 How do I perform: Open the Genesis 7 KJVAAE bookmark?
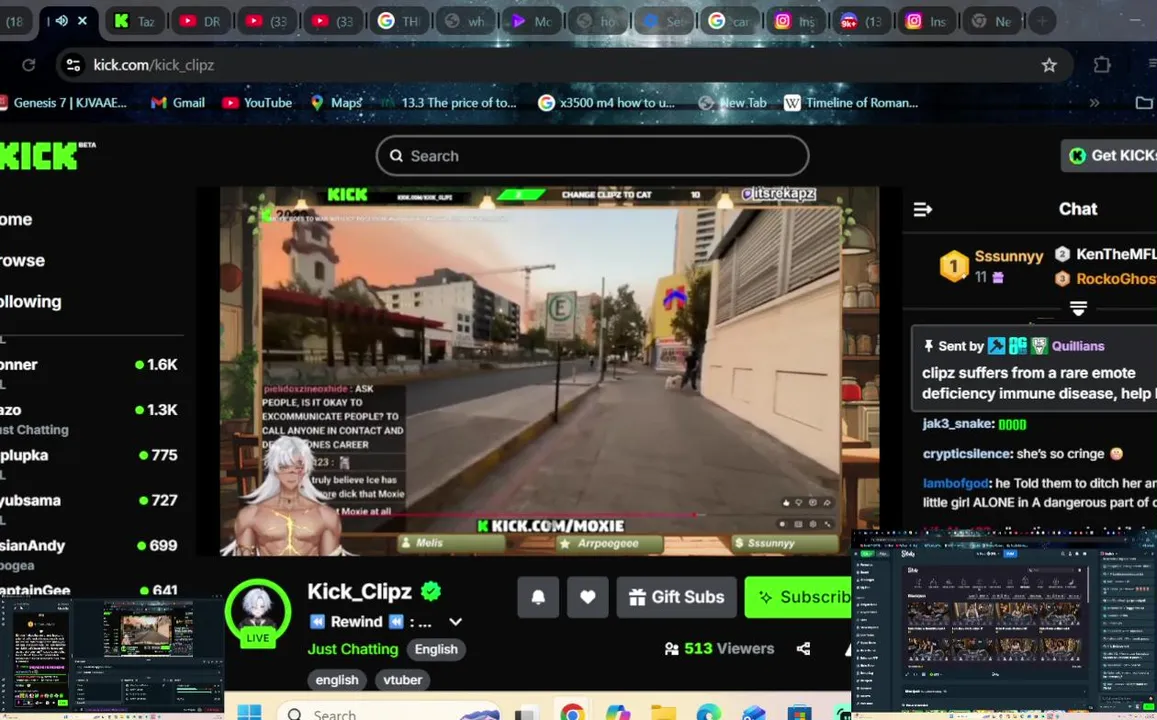tap(63, 103)
